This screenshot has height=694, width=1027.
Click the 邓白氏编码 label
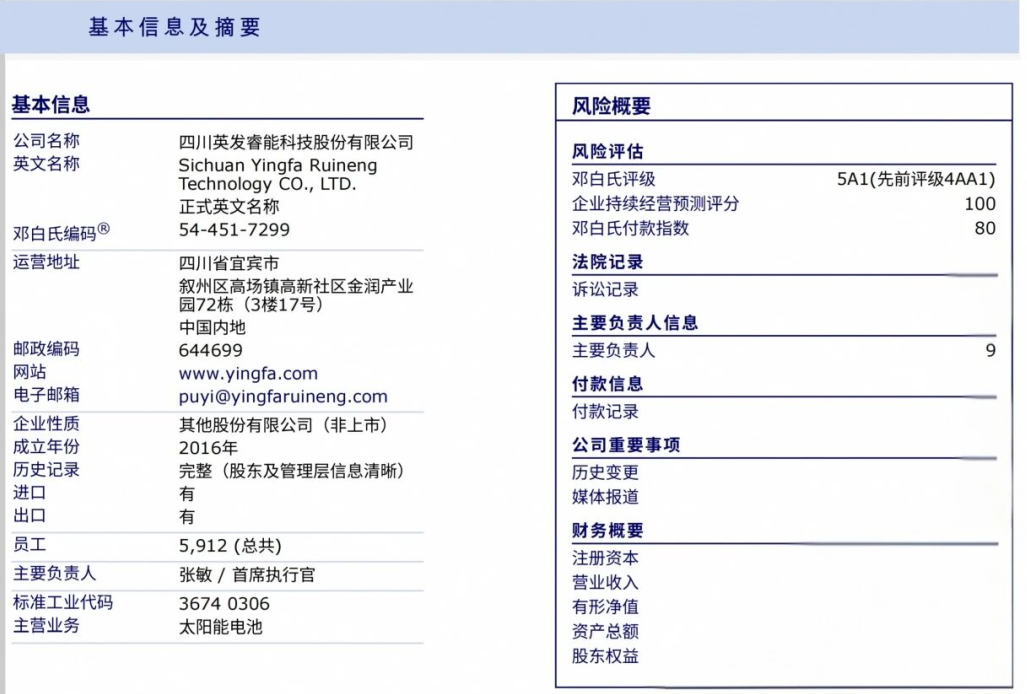[62, 232]
